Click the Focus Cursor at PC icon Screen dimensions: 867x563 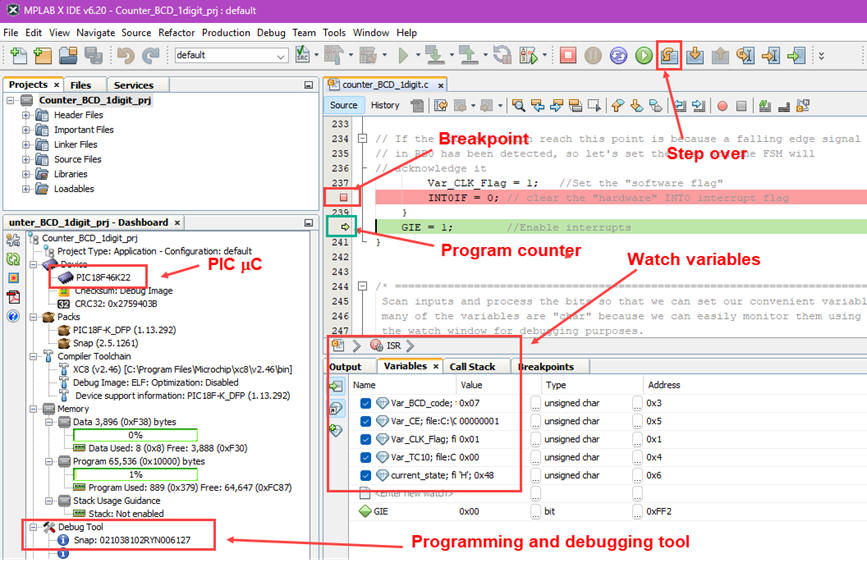[x=796, y=55]
